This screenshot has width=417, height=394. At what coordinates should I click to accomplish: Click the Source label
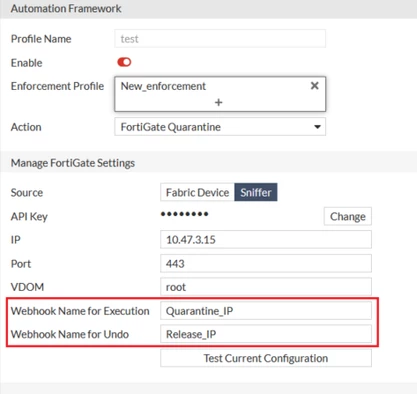[27, 192]
